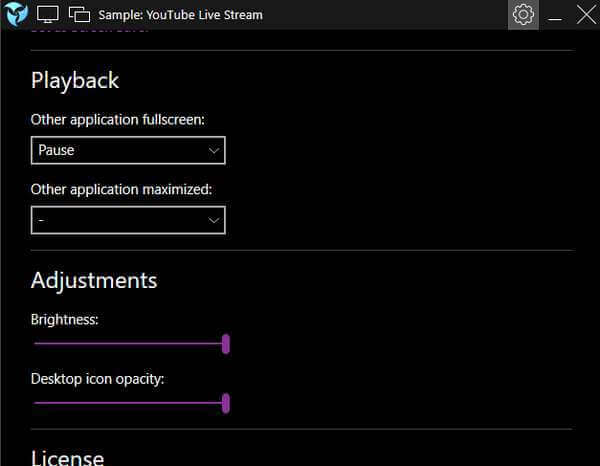Screen dimensions: 600x466
Task: Click the Playback section heading
Action: point(75,81)
